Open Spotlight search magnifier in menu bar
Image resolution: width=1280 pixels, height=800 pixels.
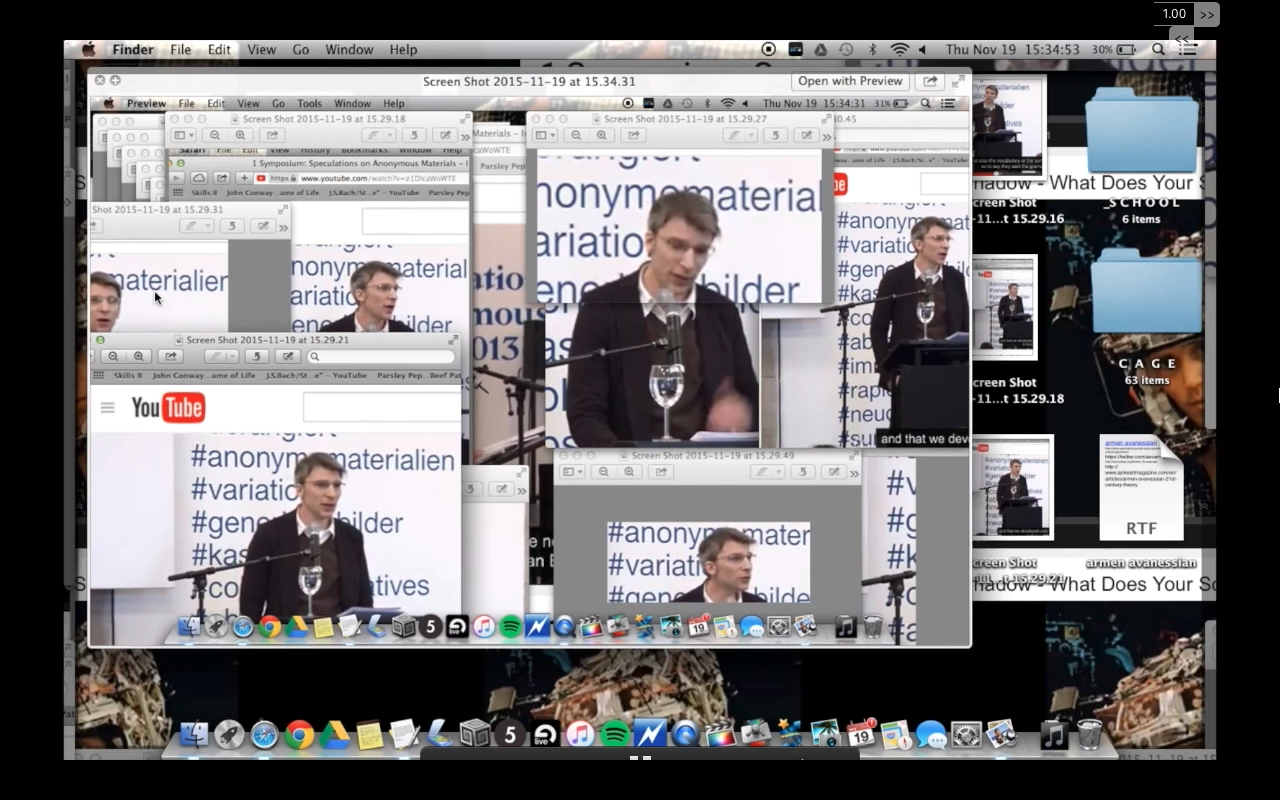pyautogui.click(x=1158, y=49)
